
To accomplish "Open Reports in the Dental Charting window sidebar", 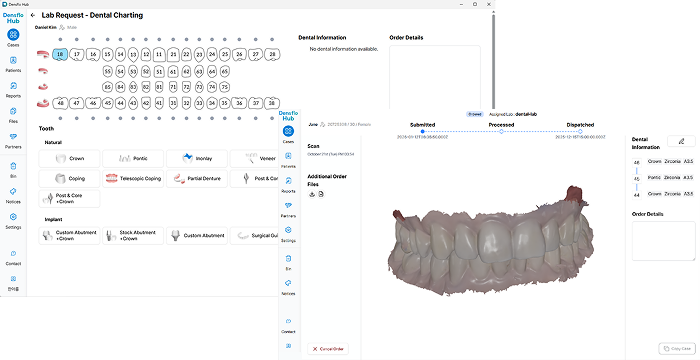I will tap(13, 89).
